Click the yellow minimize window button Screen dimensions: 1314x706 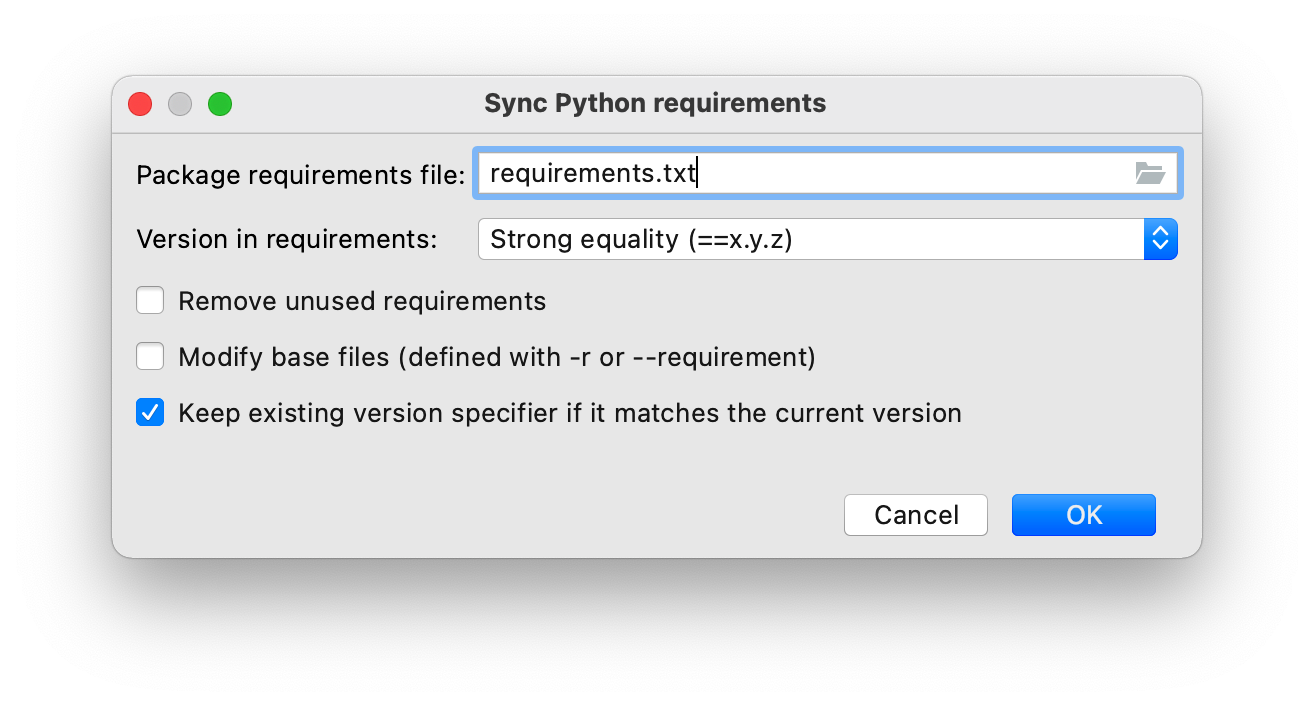tap(180, 103)
